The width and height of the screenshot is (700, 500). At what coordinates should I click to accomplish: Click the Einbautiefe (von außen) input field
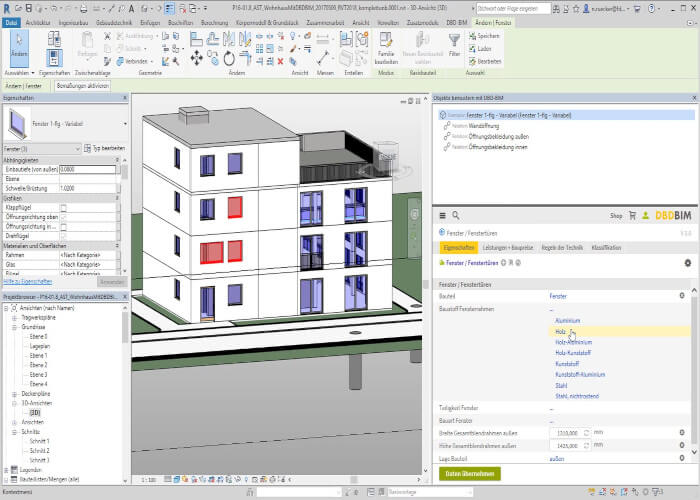point(88,169)
